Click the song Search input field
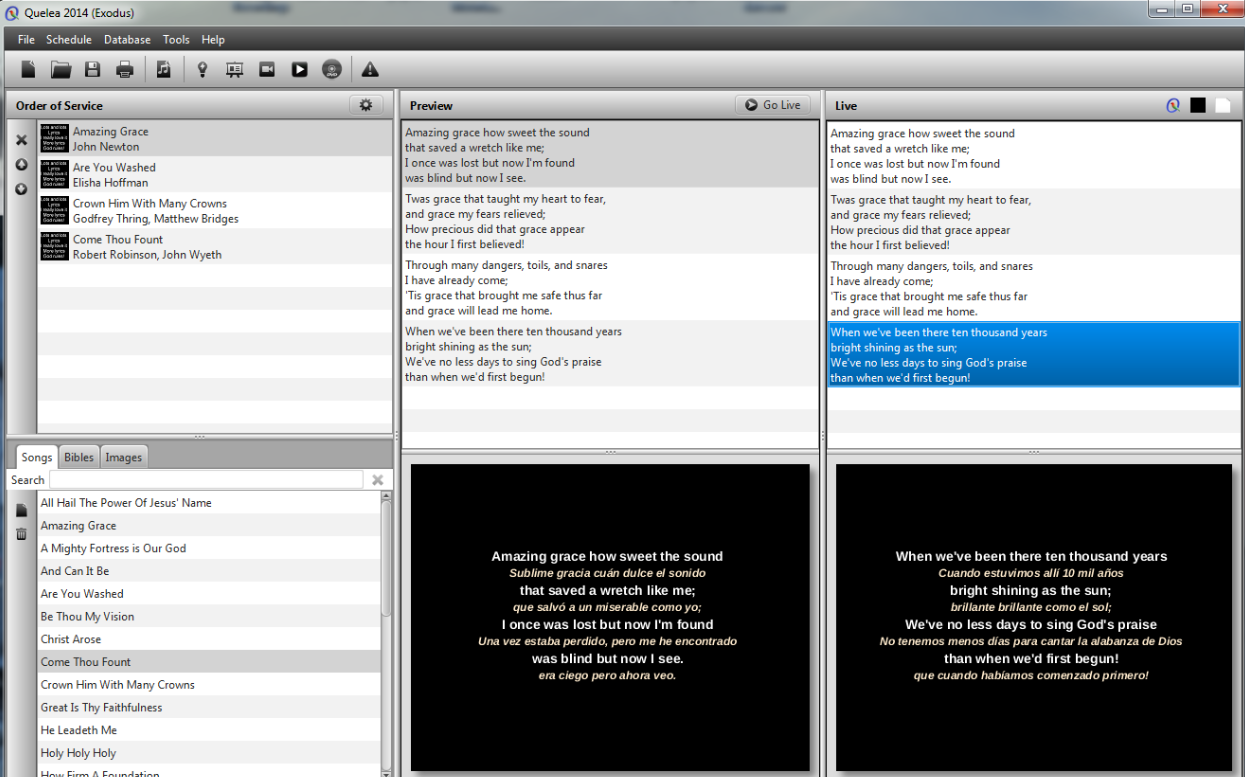The width and height of the screenshot is (1245, 777). 206,480
